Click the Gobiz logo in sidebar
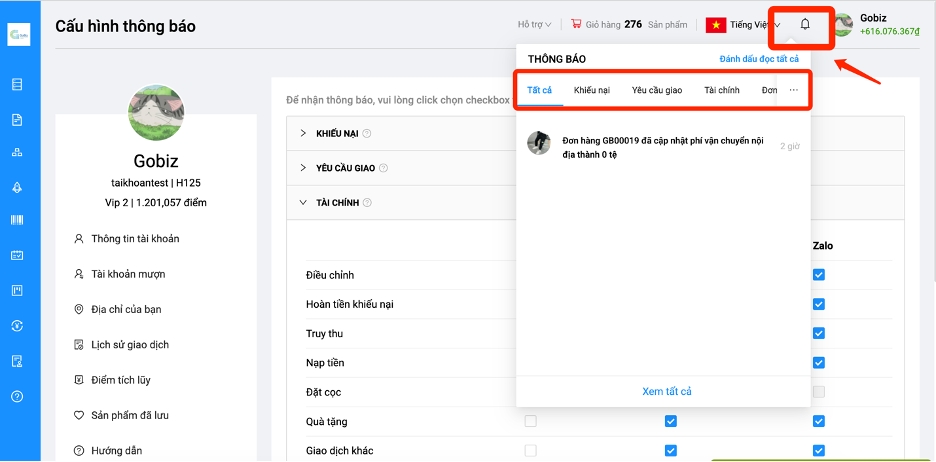This screenshot has width=936, height=462. pos(19,36)
